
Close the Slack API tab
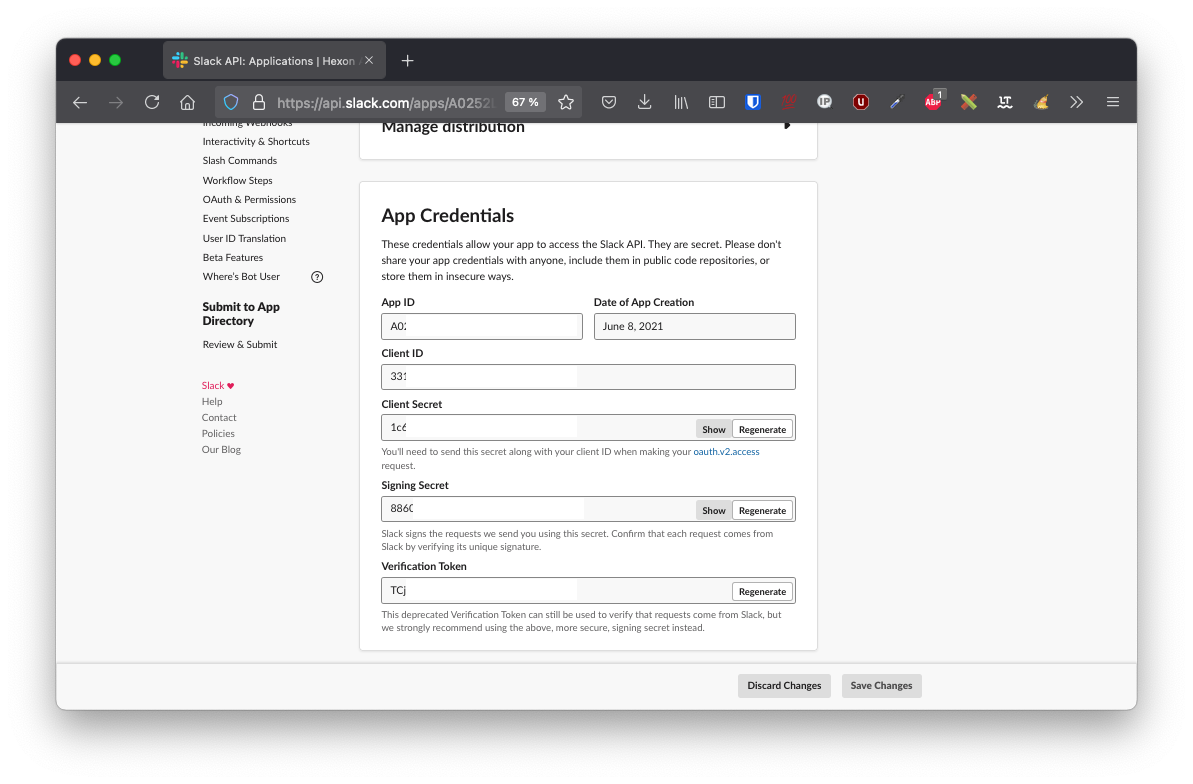[x=369, y=60]
